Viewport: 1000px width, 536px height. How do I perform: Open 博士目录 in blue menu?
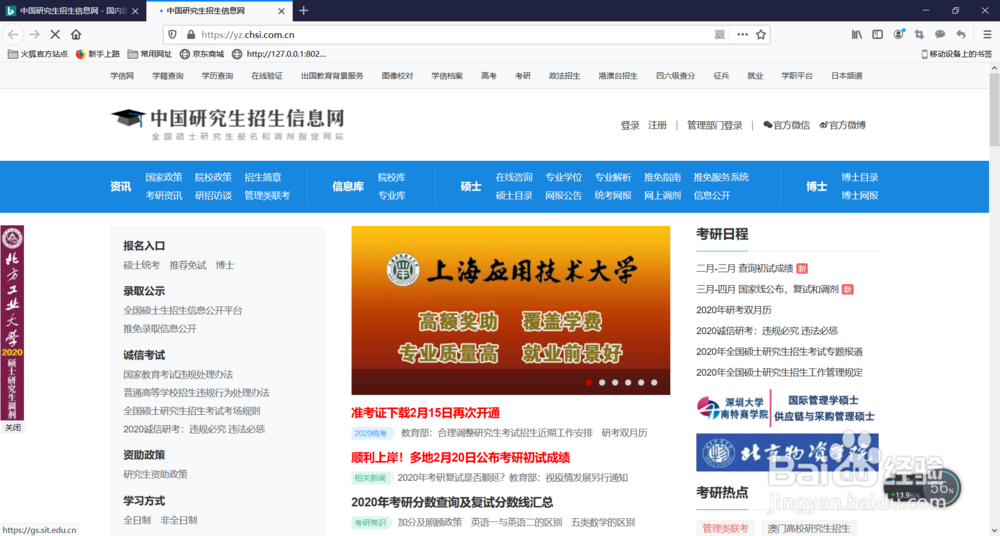point(860,177)
